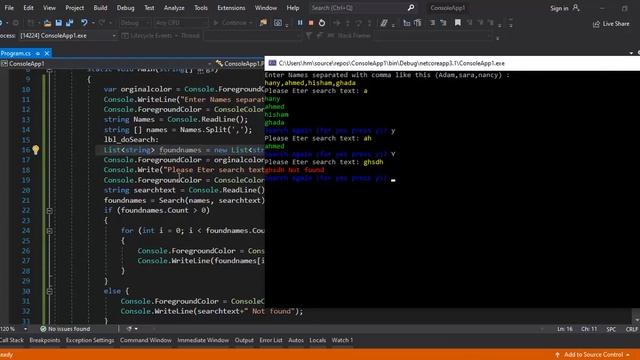Switch to the Exception Settings tab
Viewport: 640px width, 360px height.
pos(90,340)
